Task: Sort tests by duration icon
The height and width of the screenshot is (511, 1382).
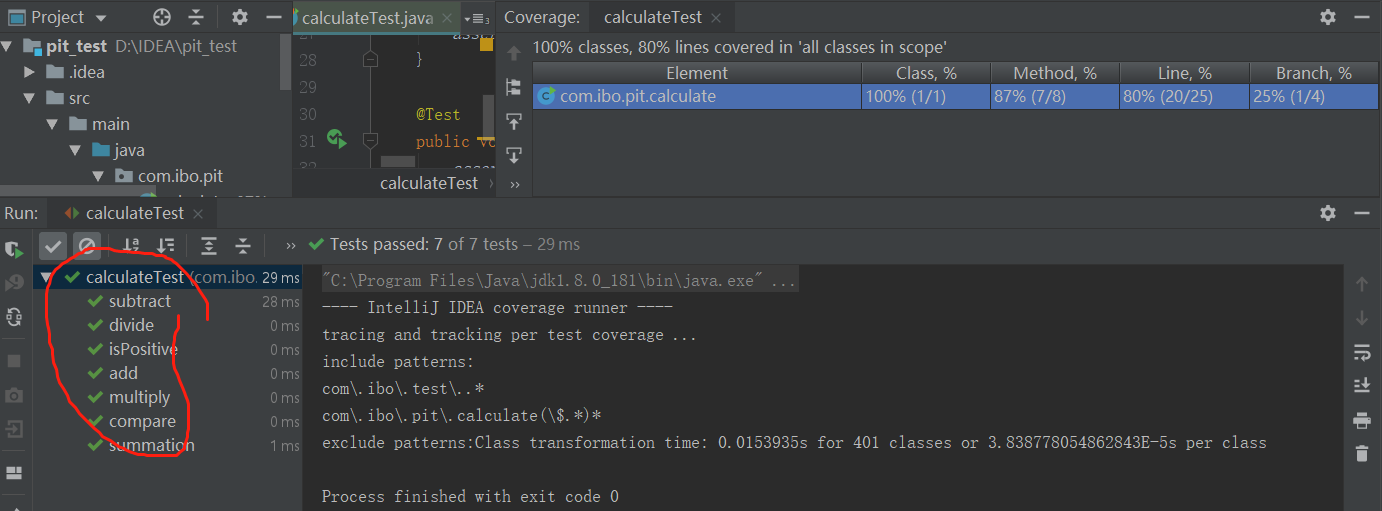Action: [x=165, y=245]
